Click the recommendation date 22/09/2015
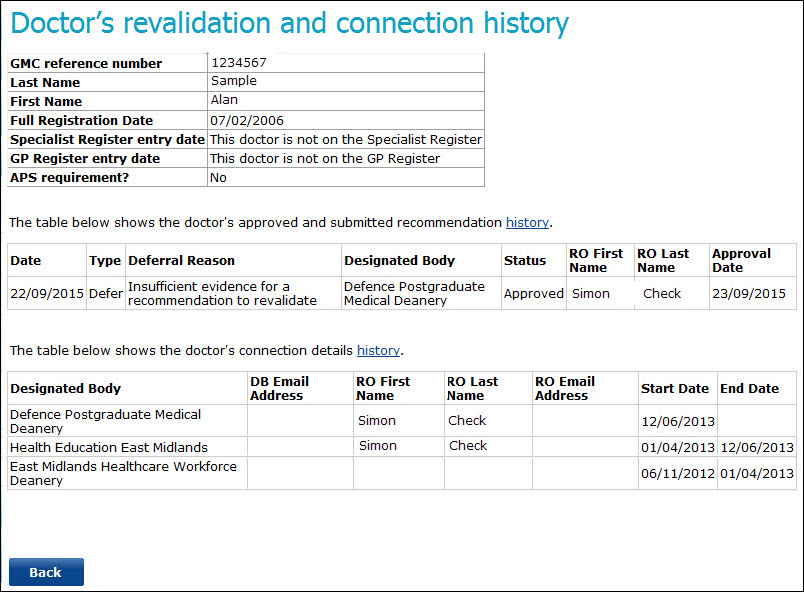The image size is (804, 592). point(47,294)
